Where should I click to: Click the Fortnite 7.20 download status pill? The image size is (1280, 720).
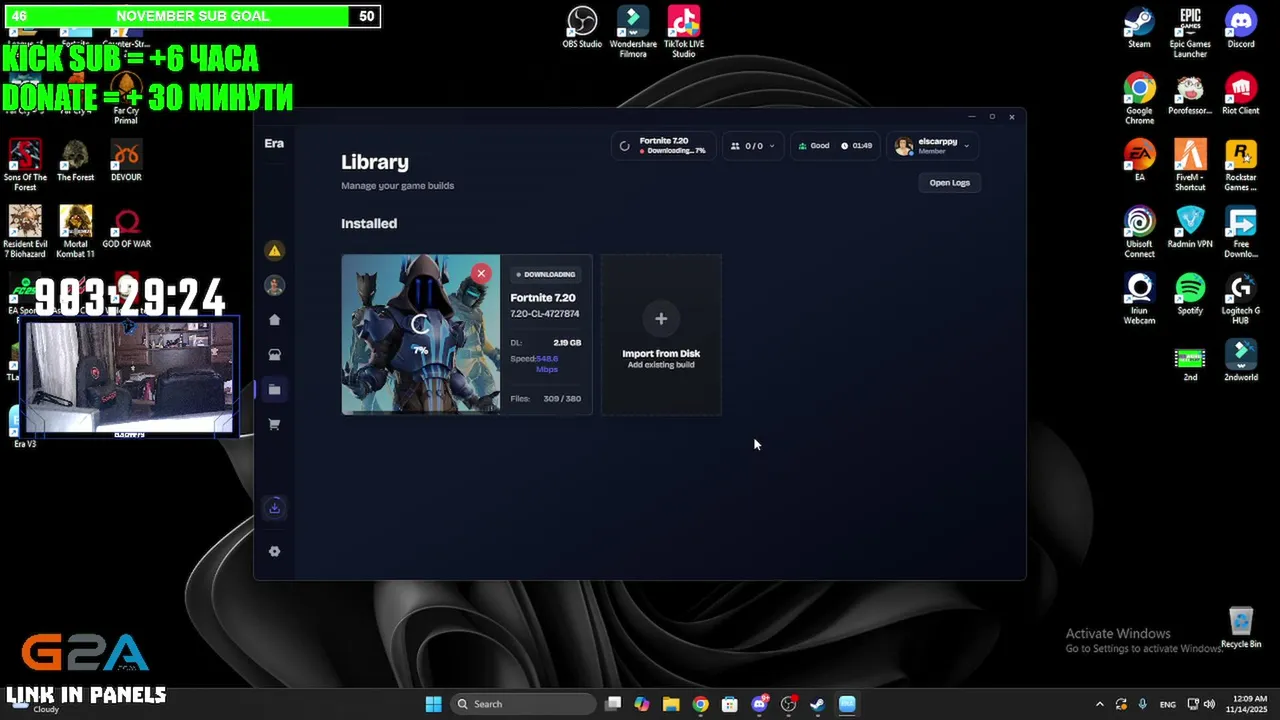point(664,146)
